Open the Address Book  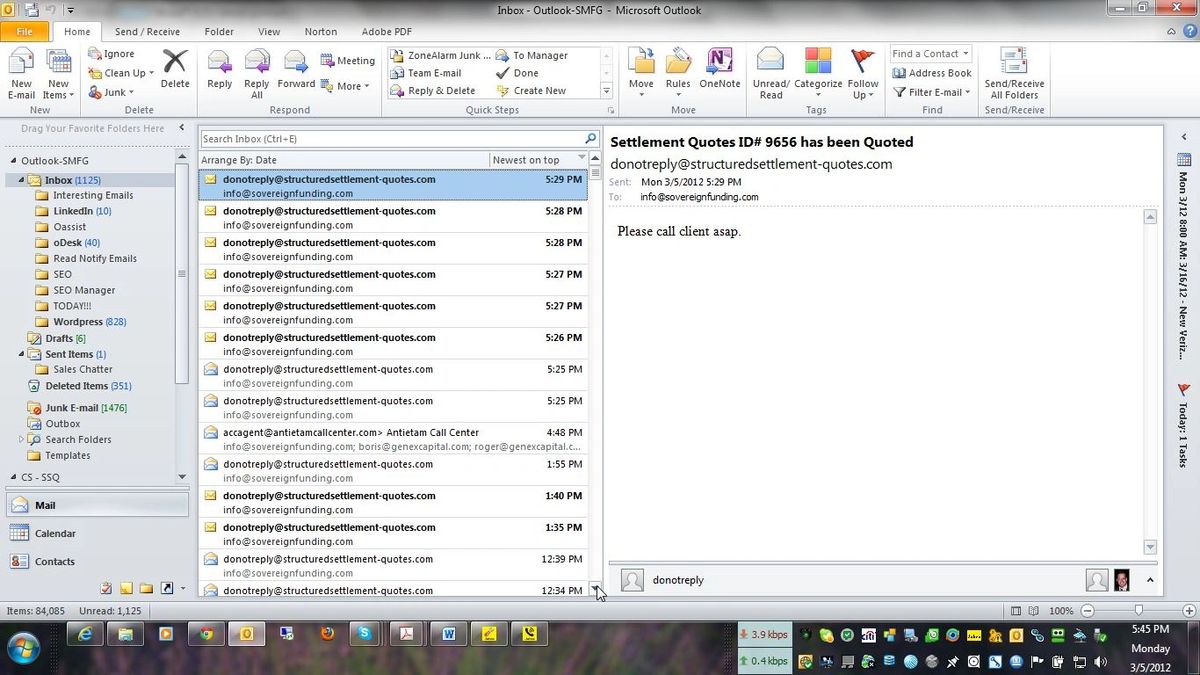pos(931,73)
